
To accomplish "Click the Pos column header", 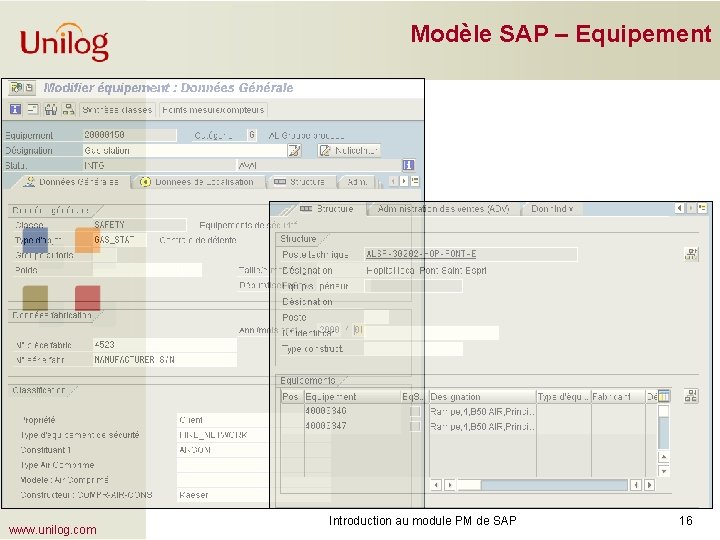I will click(x=292, y=396).
